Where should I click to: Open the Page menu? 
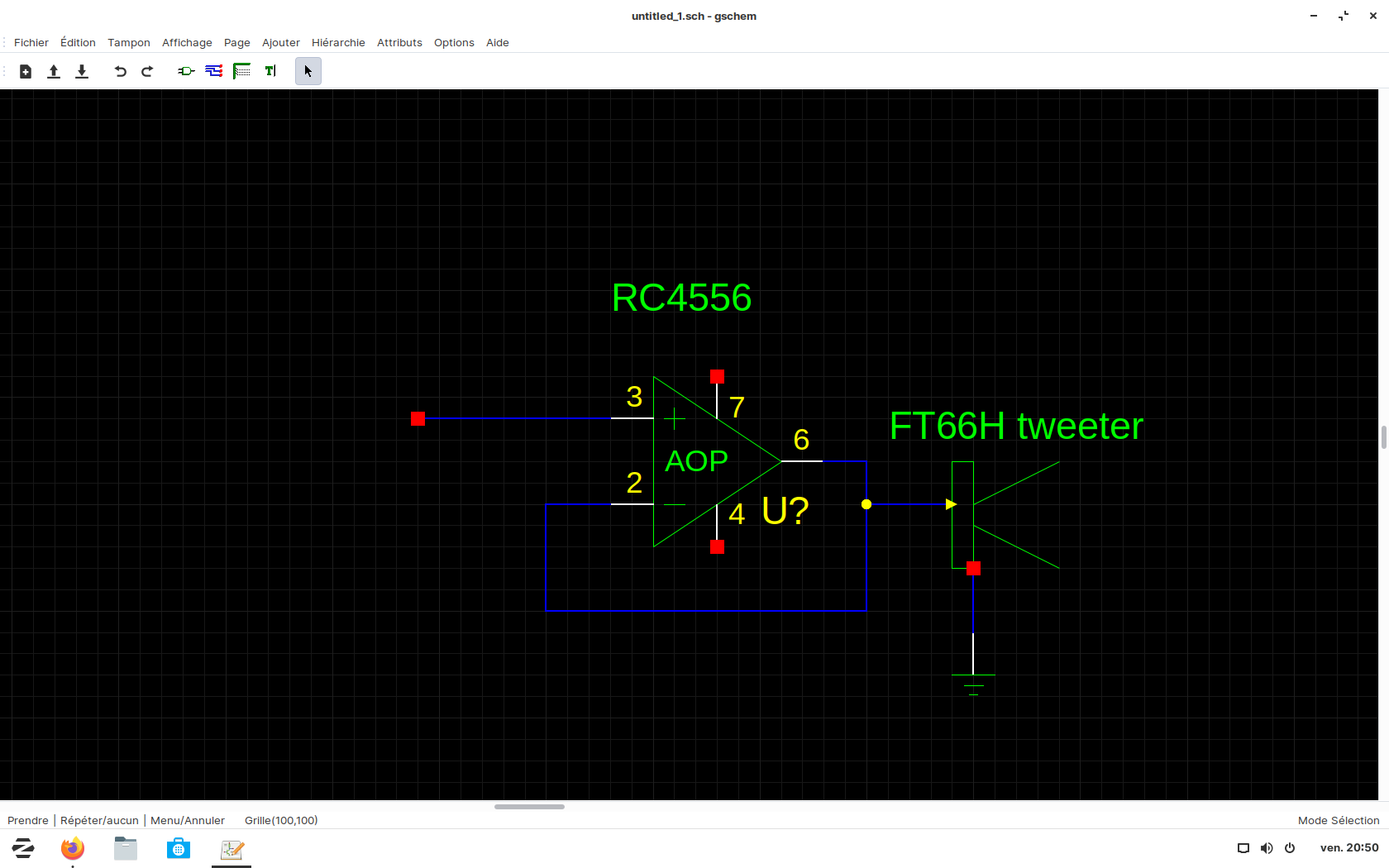pyautogui.click(x=237, y=43)
